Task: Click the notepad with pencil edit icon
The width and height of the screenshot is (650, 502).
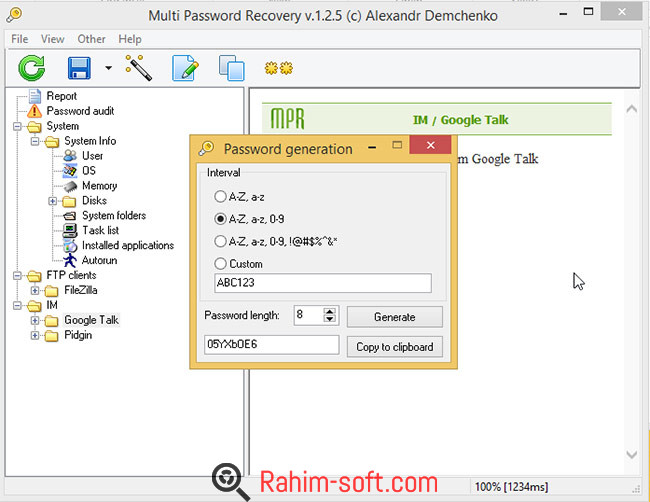Action: [185, 68]
